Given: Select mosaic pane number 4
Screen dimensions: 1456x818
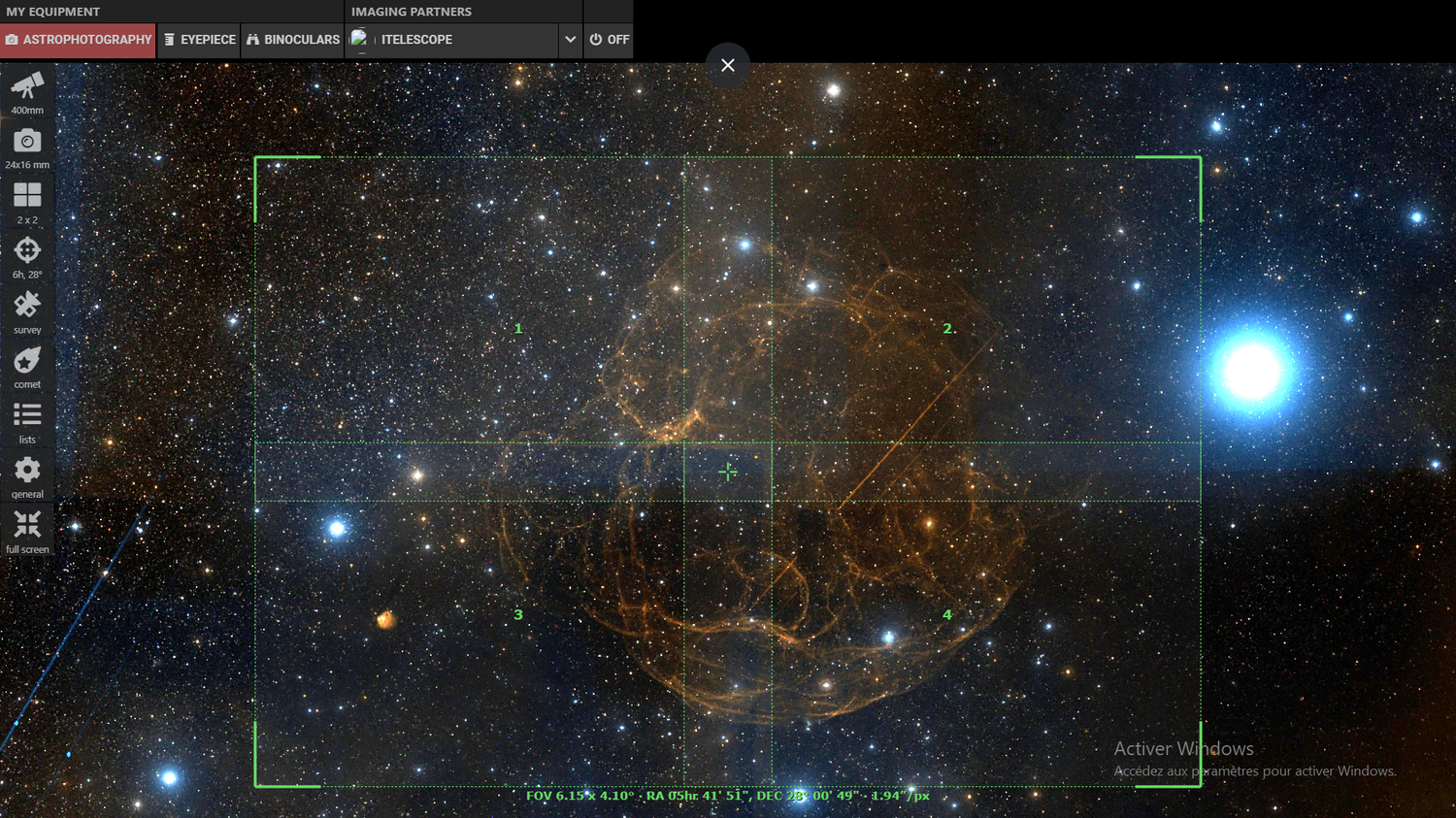Looking at the screenshot, I should click(947, 614).
